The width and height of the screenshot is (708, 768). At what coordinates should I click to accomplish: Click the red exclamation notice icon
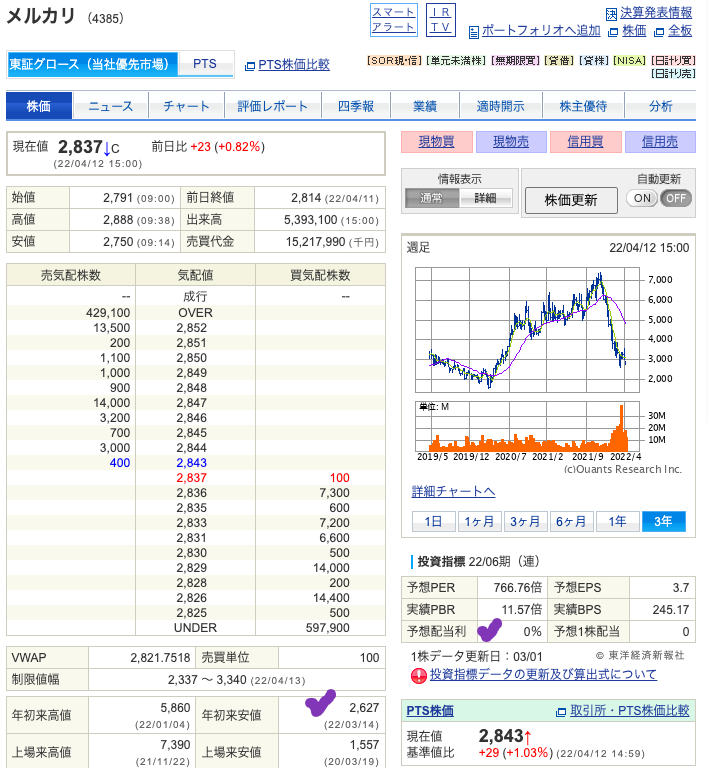click(x=419, y=676)
